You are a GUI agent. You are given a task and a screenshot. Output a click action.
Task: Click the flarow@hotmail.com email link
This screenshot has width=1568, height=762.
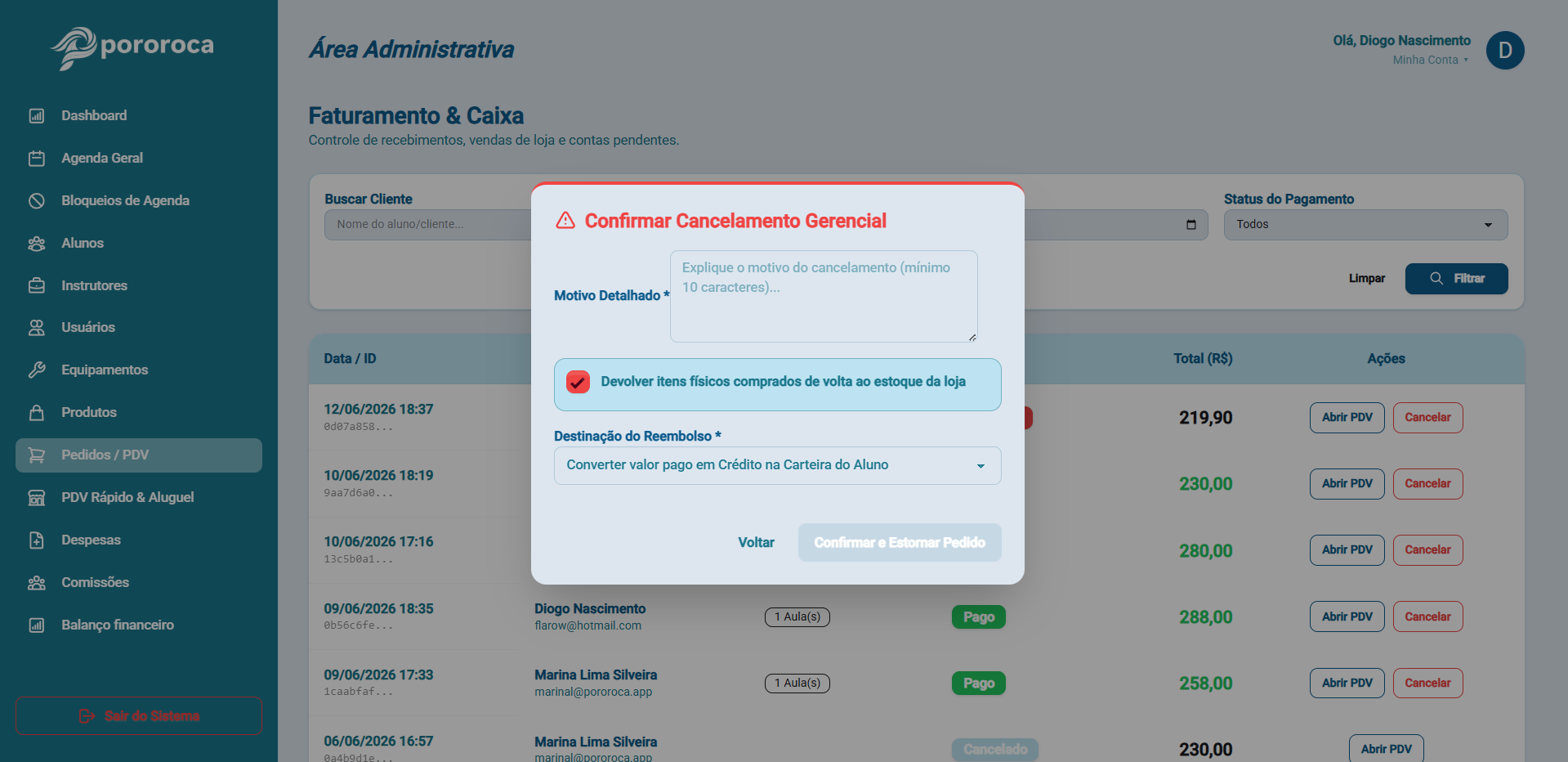[587, 626]
